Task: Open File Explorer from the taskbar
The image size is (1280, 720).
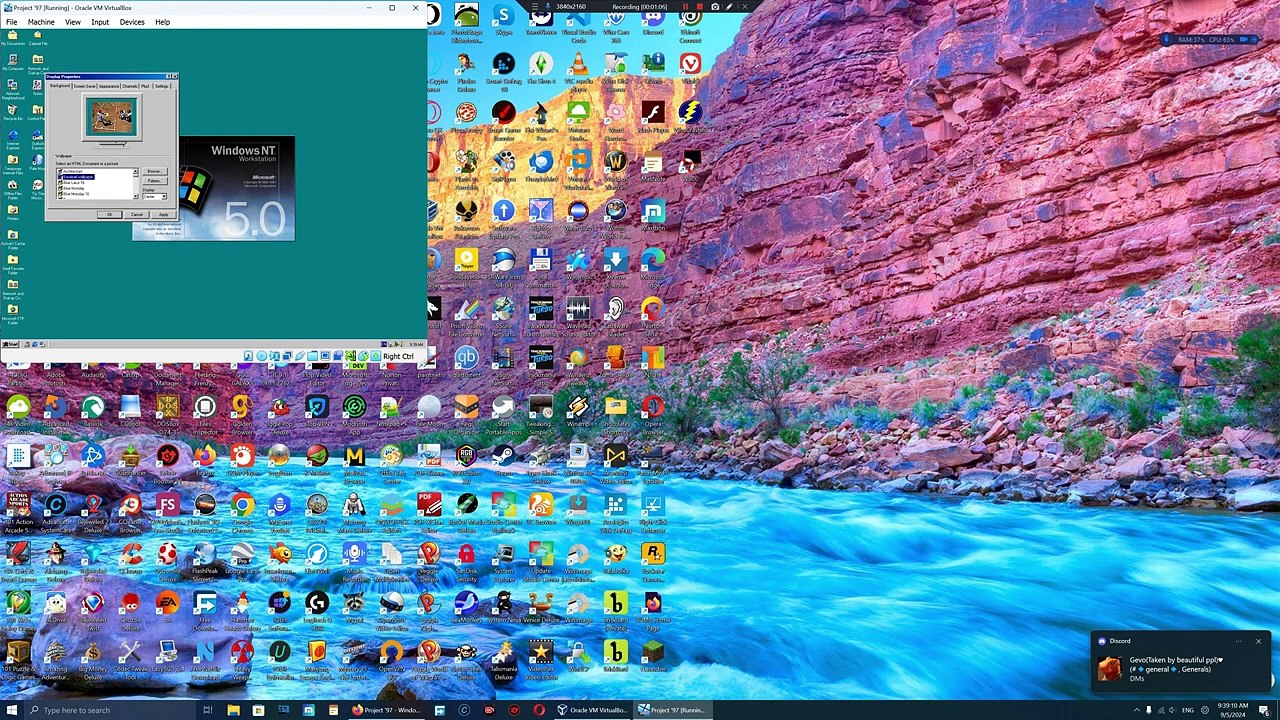Action: tap(233, 710)
